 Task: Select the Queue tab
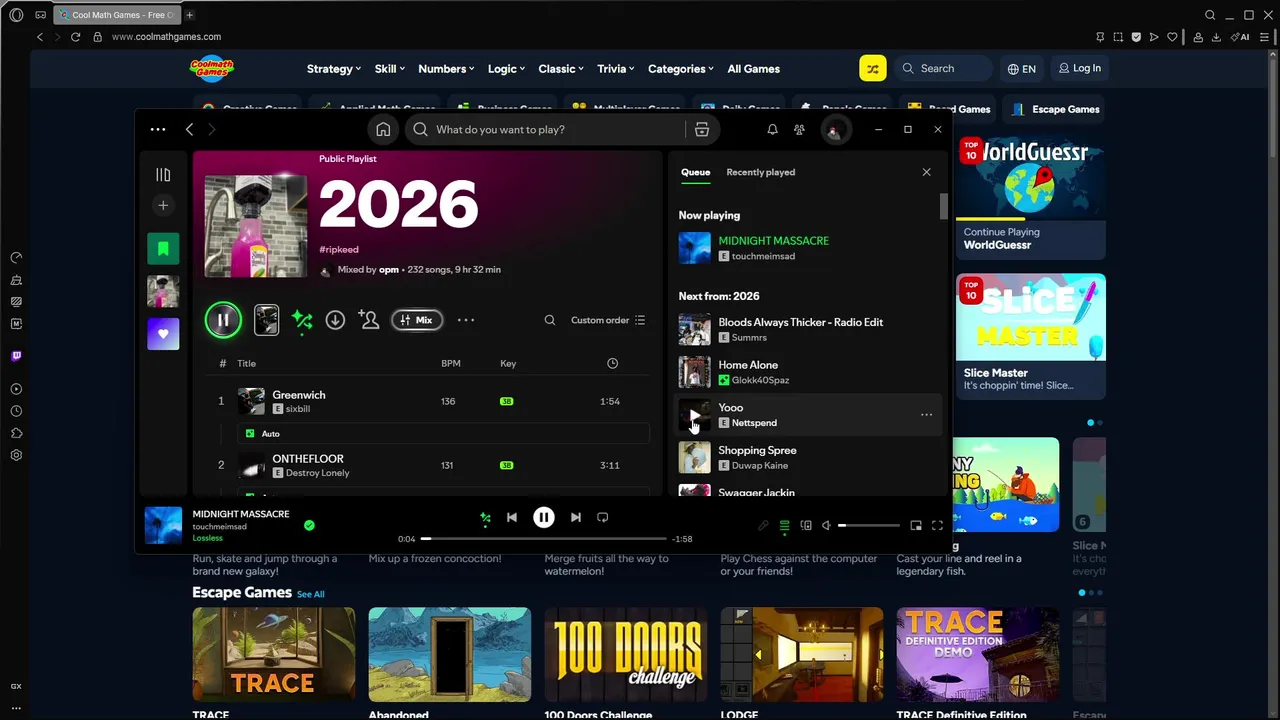(x=695, y=172)
